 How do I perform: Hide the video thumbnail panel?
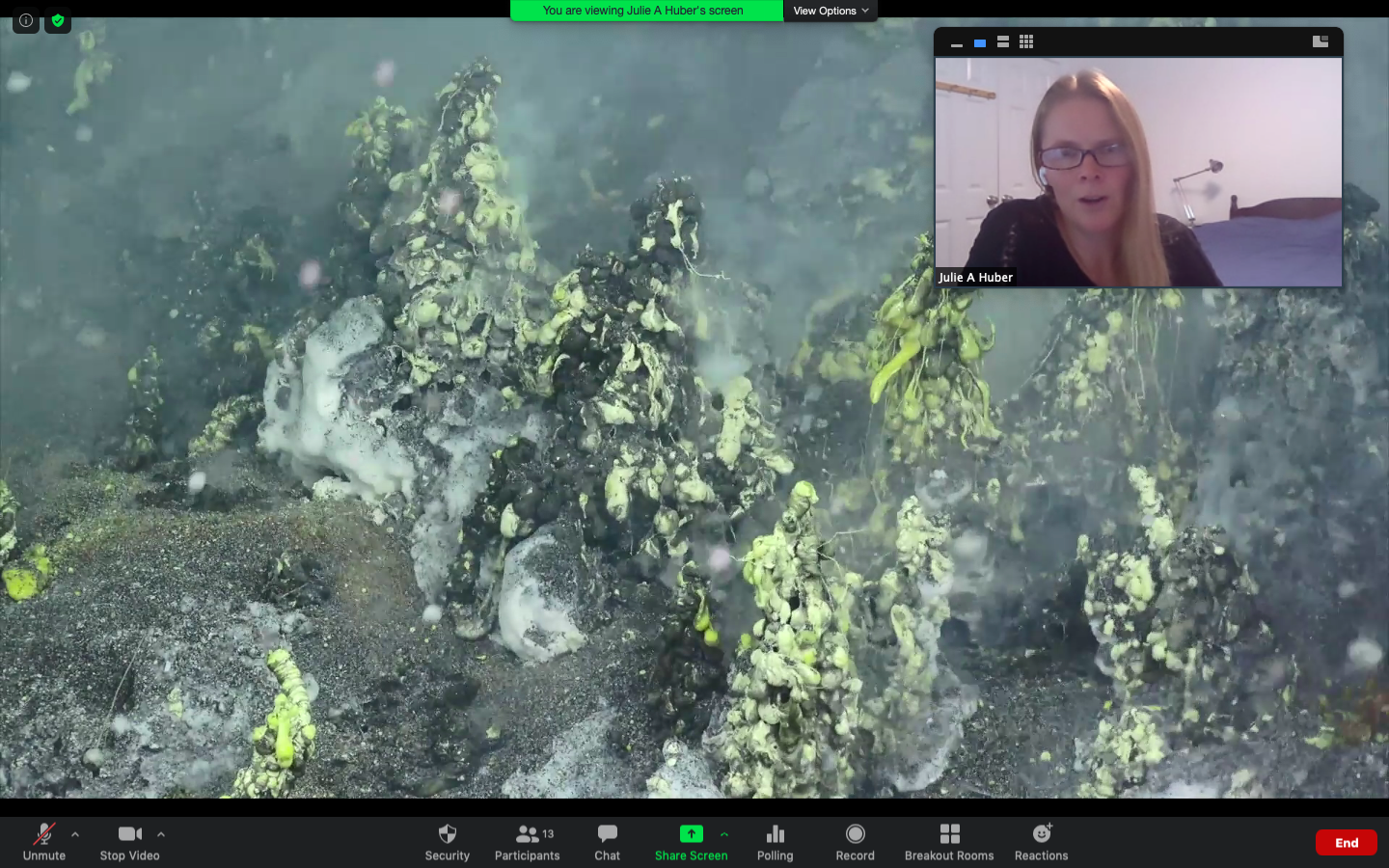click(956, 42)
